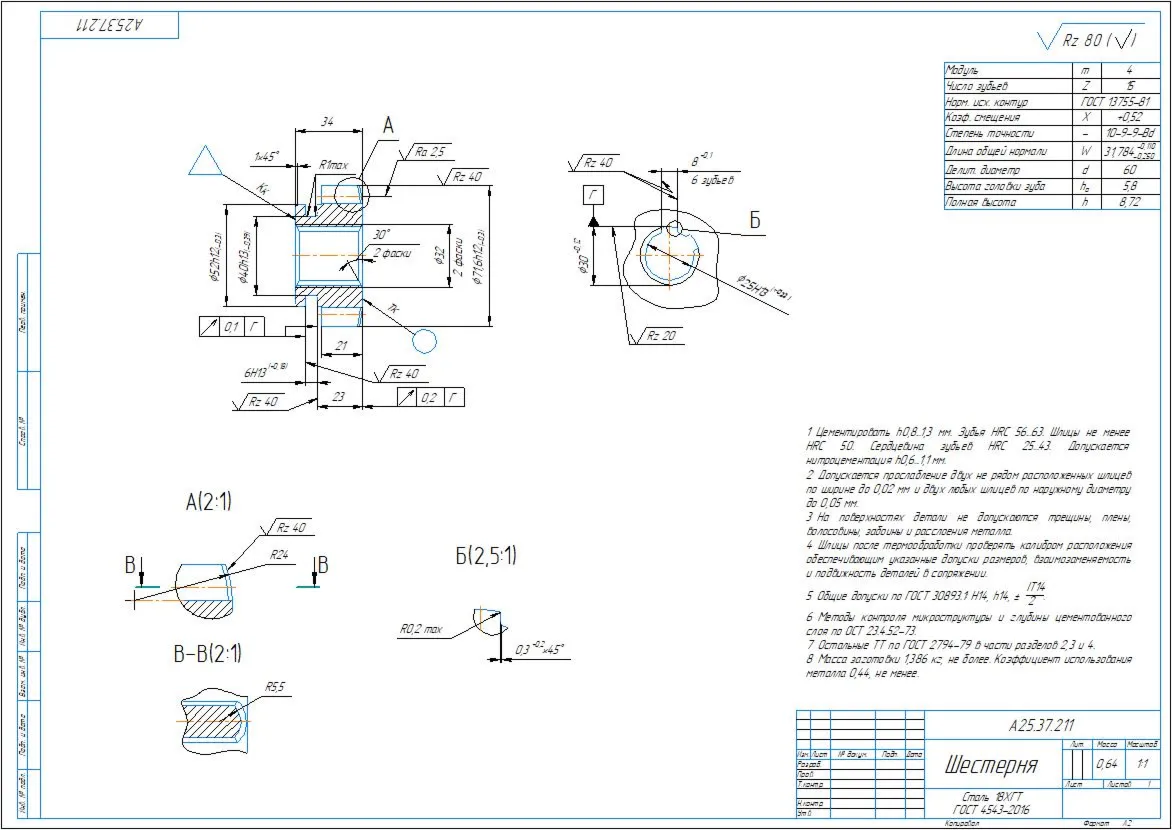Select the R5,5 radius callout
Screen dimensions: 1172x830
275,688
